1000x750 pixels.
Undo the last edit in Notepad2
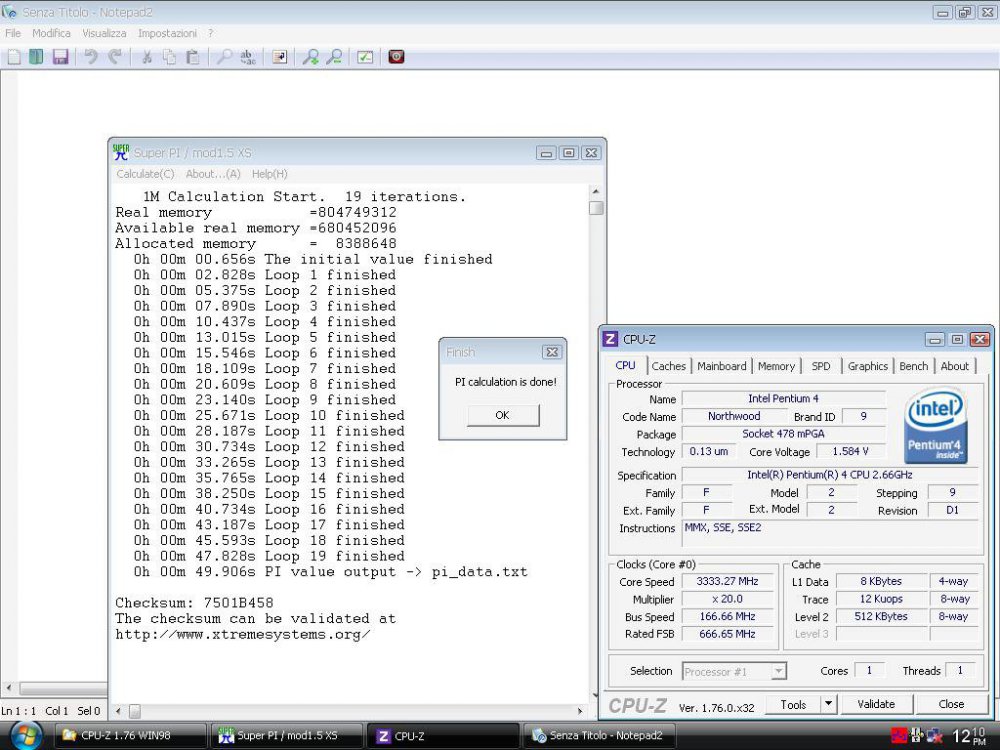pos(90,57)
